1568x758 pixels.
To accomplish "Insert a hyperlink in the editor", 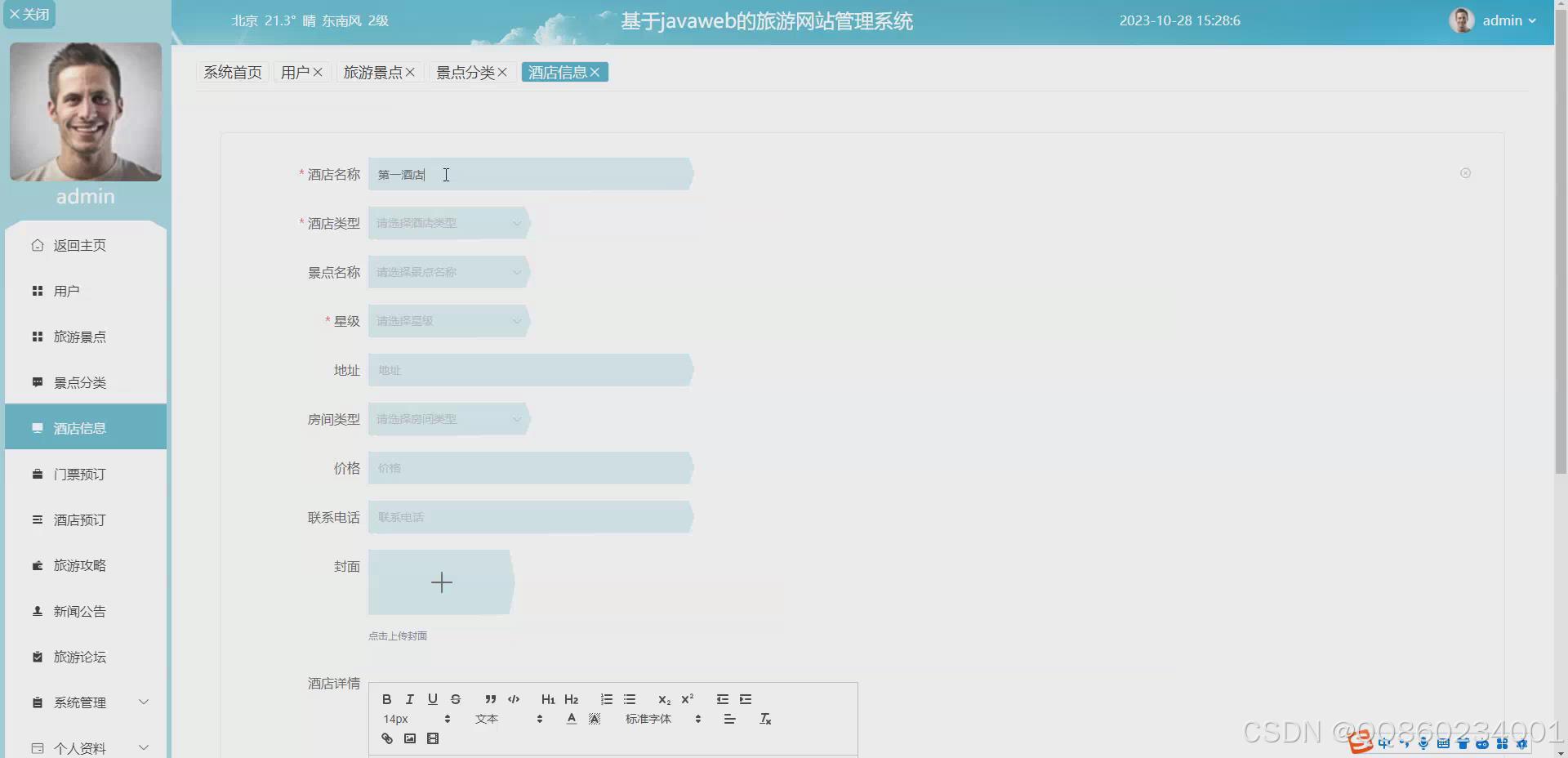I will [387, 738].
